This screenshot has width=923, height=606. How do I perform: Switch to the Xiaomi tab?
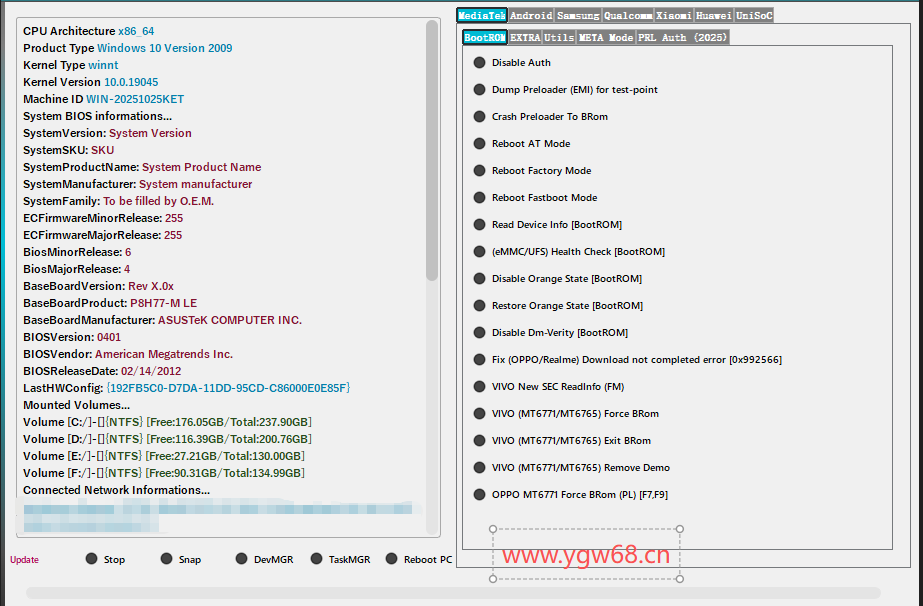[674, 15]
